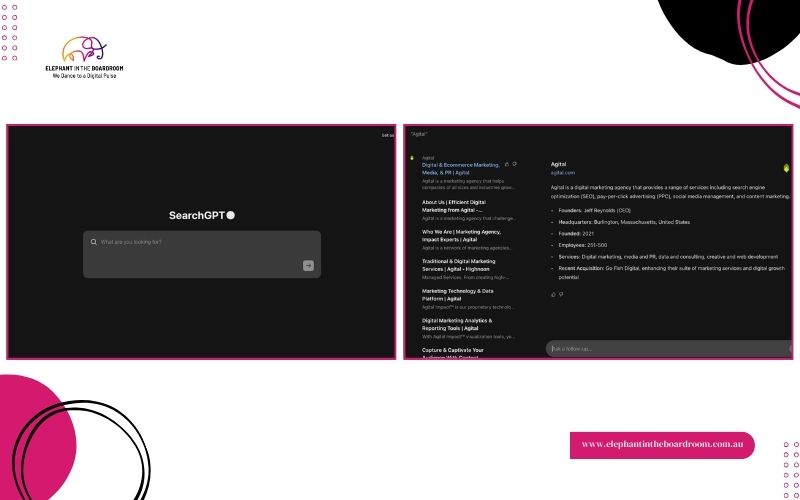Click the Agital heading in answer panel
800x500 pixels.
(559, 164)
